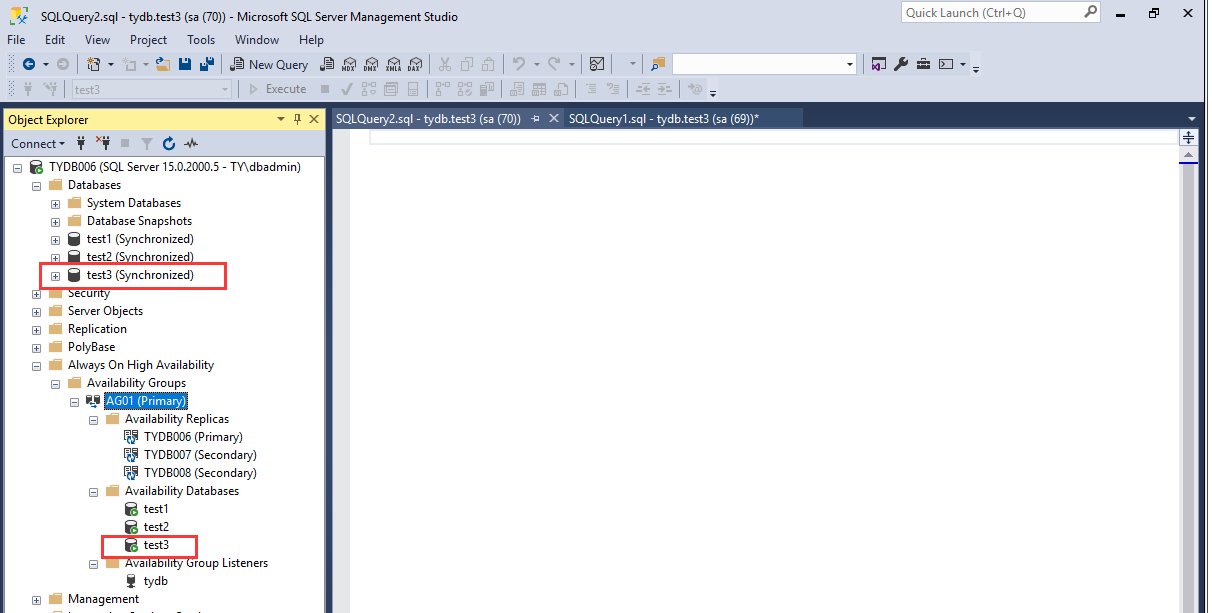Expand the test3 (Synchronized) database

click(x=56, y=276)
